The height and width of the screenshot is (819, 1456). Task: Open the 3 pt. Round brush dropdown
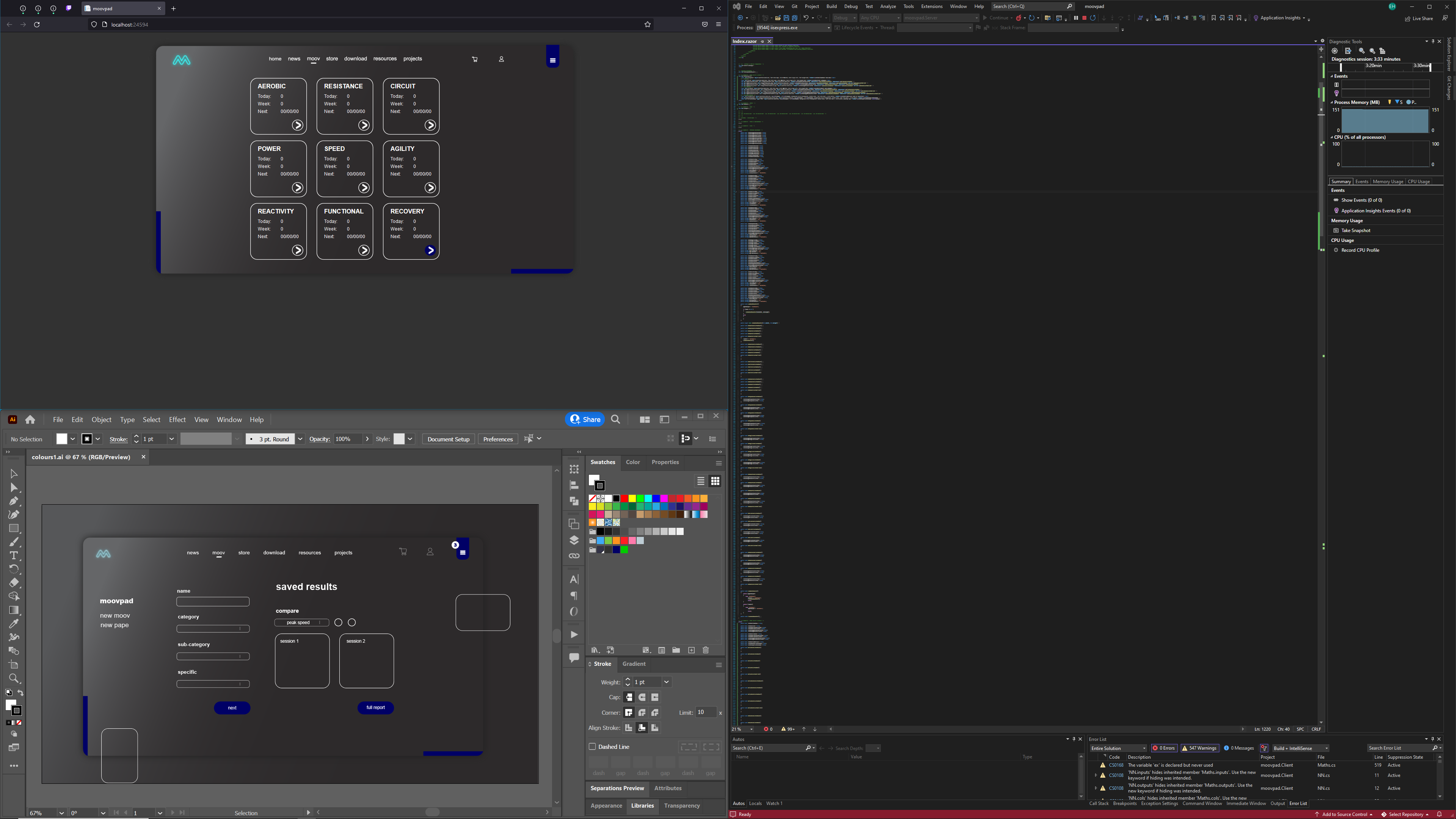300,439
